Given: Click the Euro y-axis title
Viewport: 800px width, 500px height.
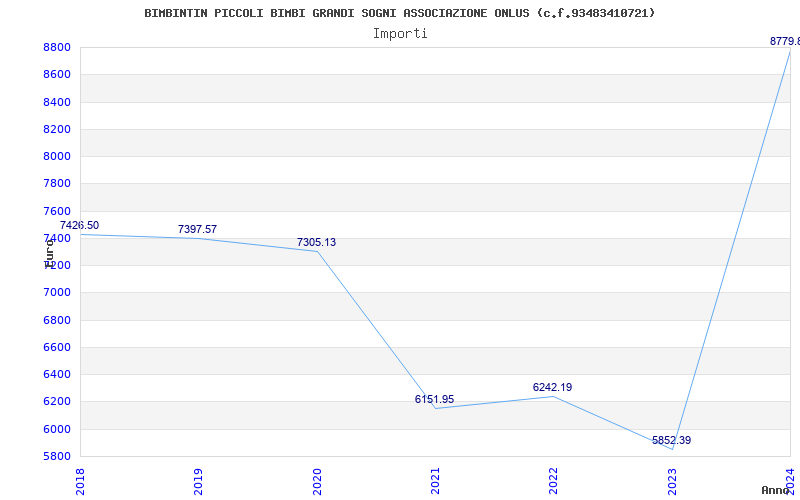Looking at the screenshot, I should 49,254.
